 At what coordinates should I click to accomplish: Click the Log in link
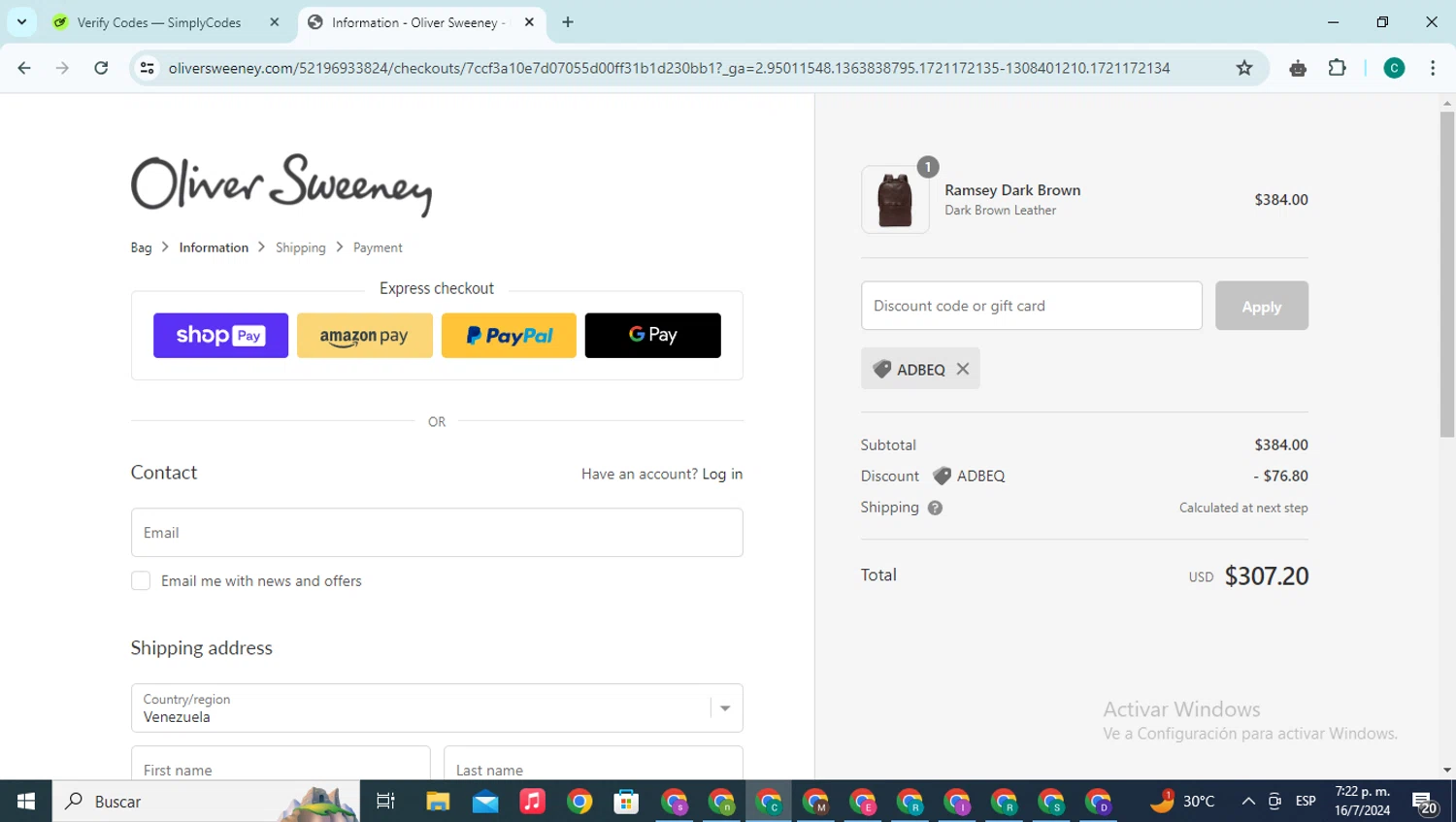[722, 474]
